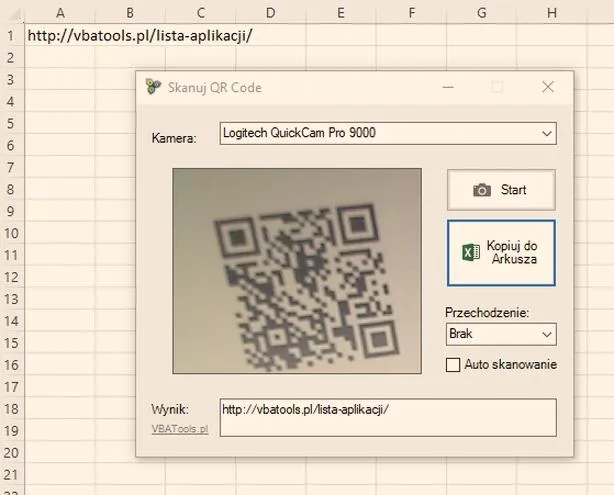Viewport: 614px width, 495px height.
Task: Select cell A1 containing the vbatools URL
Action: pyautogui.click(x=60, y=36)
